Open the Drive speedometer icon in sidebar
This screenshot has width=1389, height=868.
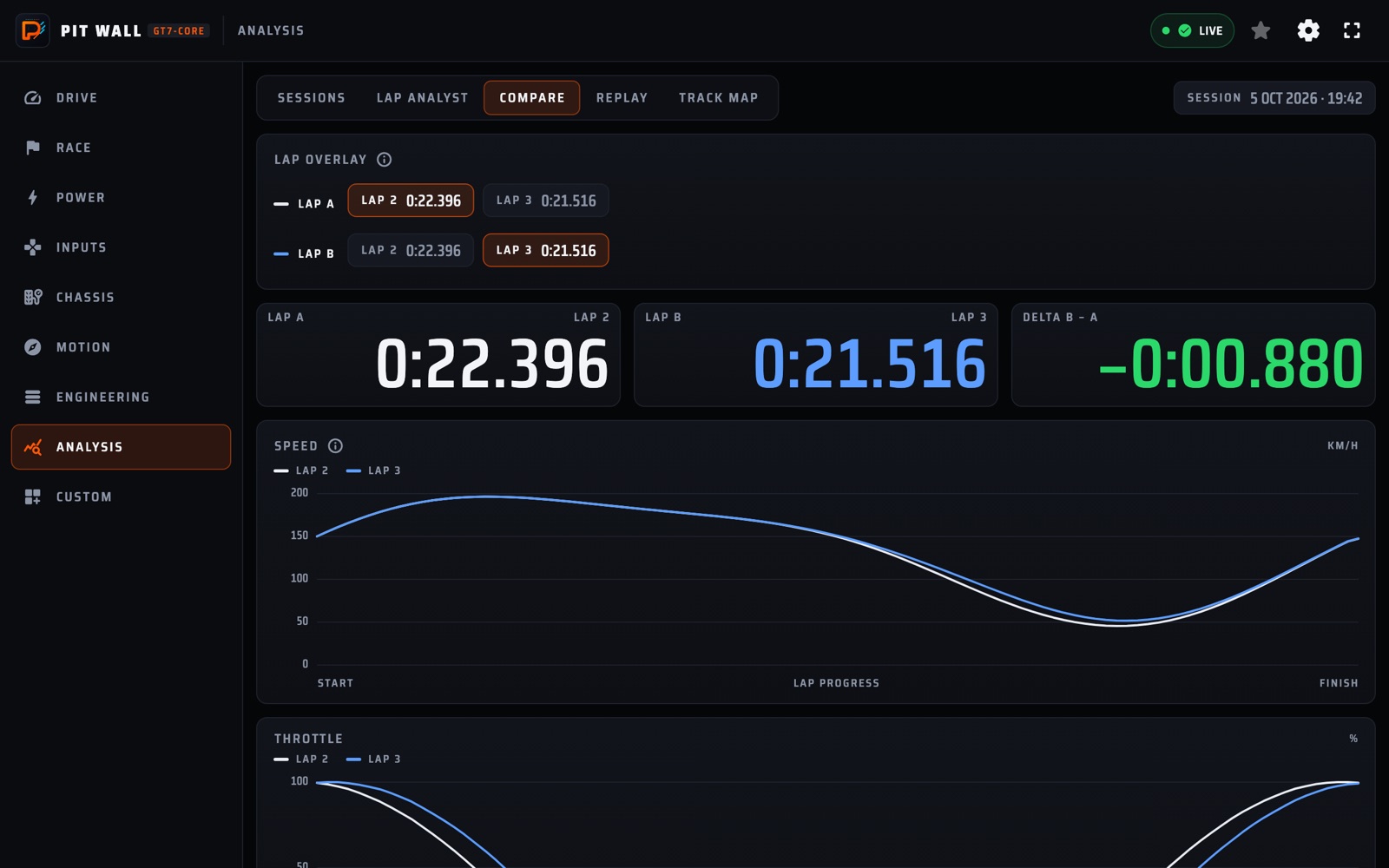click(x=33, y=98)
